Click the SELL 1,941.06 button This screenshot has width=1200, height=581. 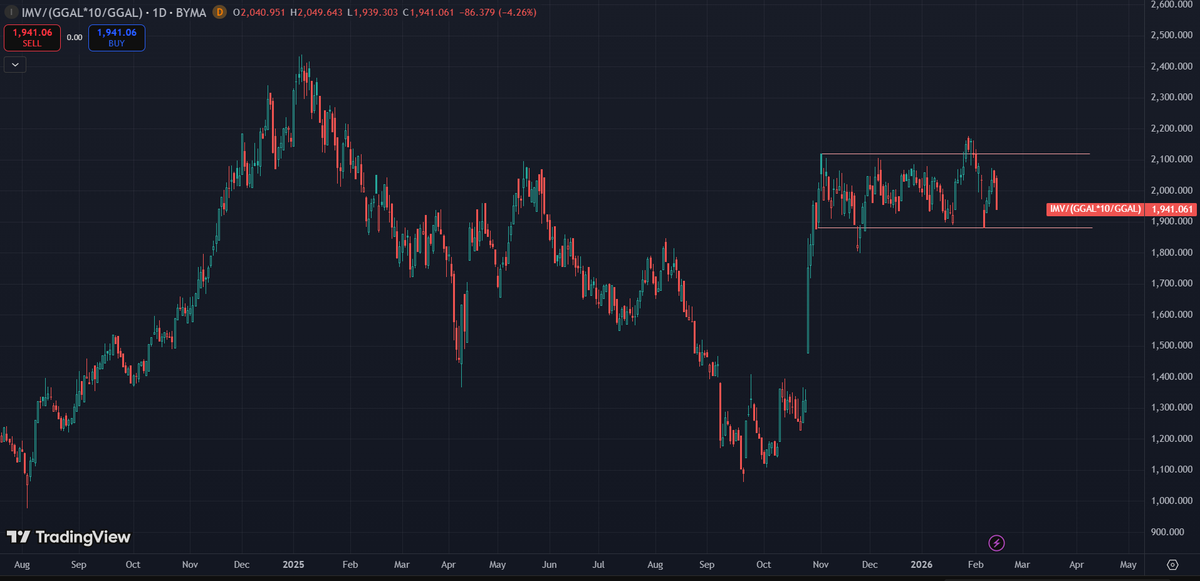coord(31,38)
